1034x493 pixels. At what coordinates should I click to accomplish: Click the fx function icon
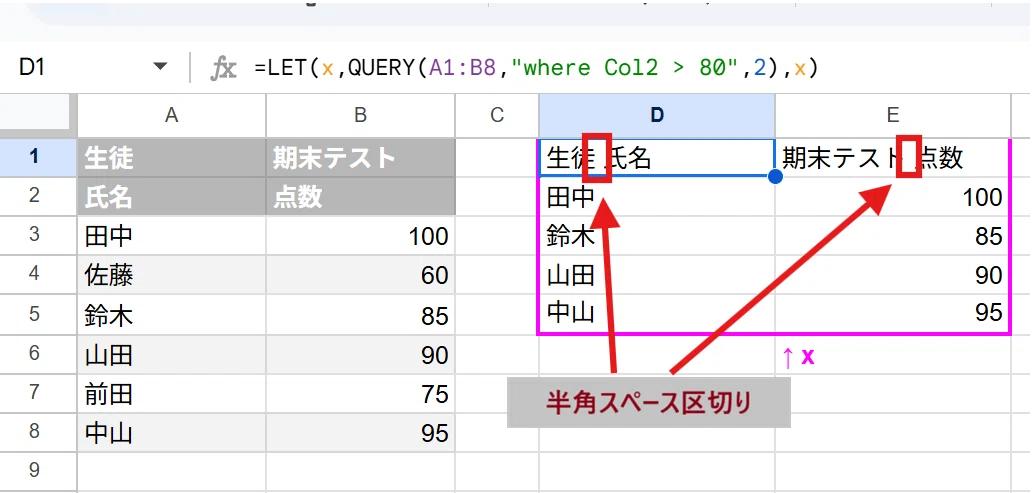point(223,68)
